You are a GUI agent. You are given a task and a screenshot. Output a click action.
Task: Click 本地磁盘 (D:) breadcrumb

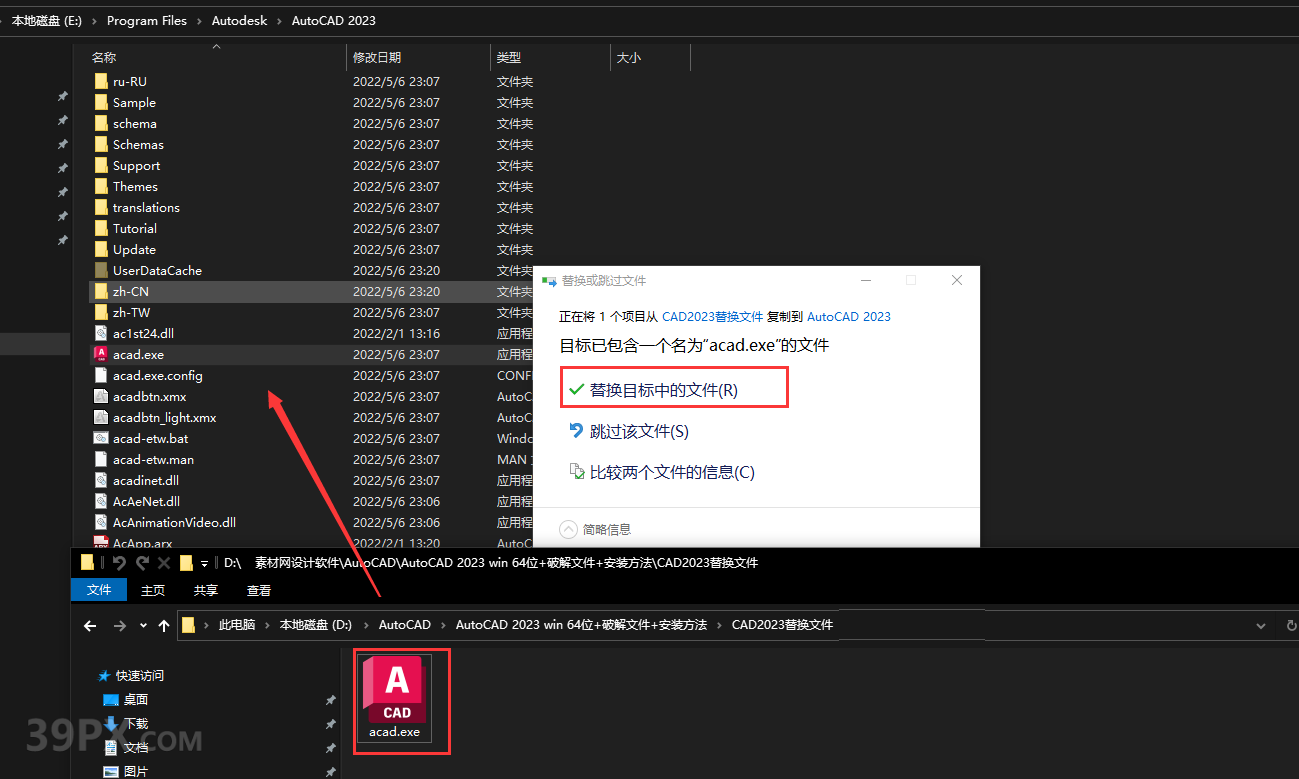316,624
